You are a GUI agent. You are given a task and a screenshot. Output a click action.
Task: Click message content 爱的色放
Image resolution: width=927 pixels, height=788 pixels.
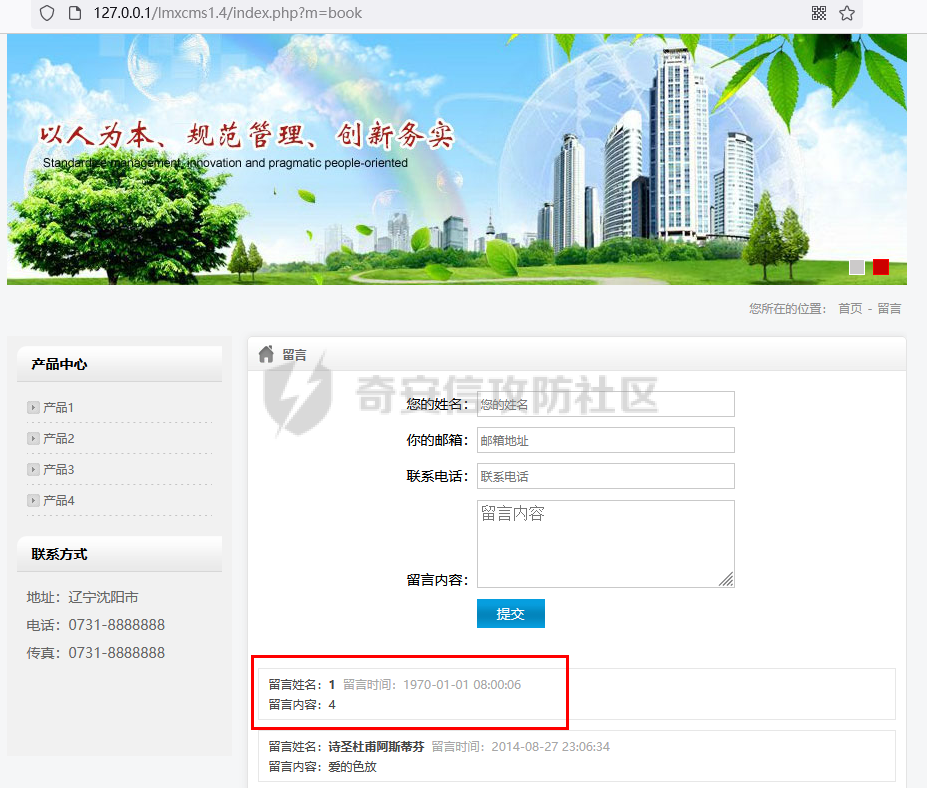click(x=352, y=767)
